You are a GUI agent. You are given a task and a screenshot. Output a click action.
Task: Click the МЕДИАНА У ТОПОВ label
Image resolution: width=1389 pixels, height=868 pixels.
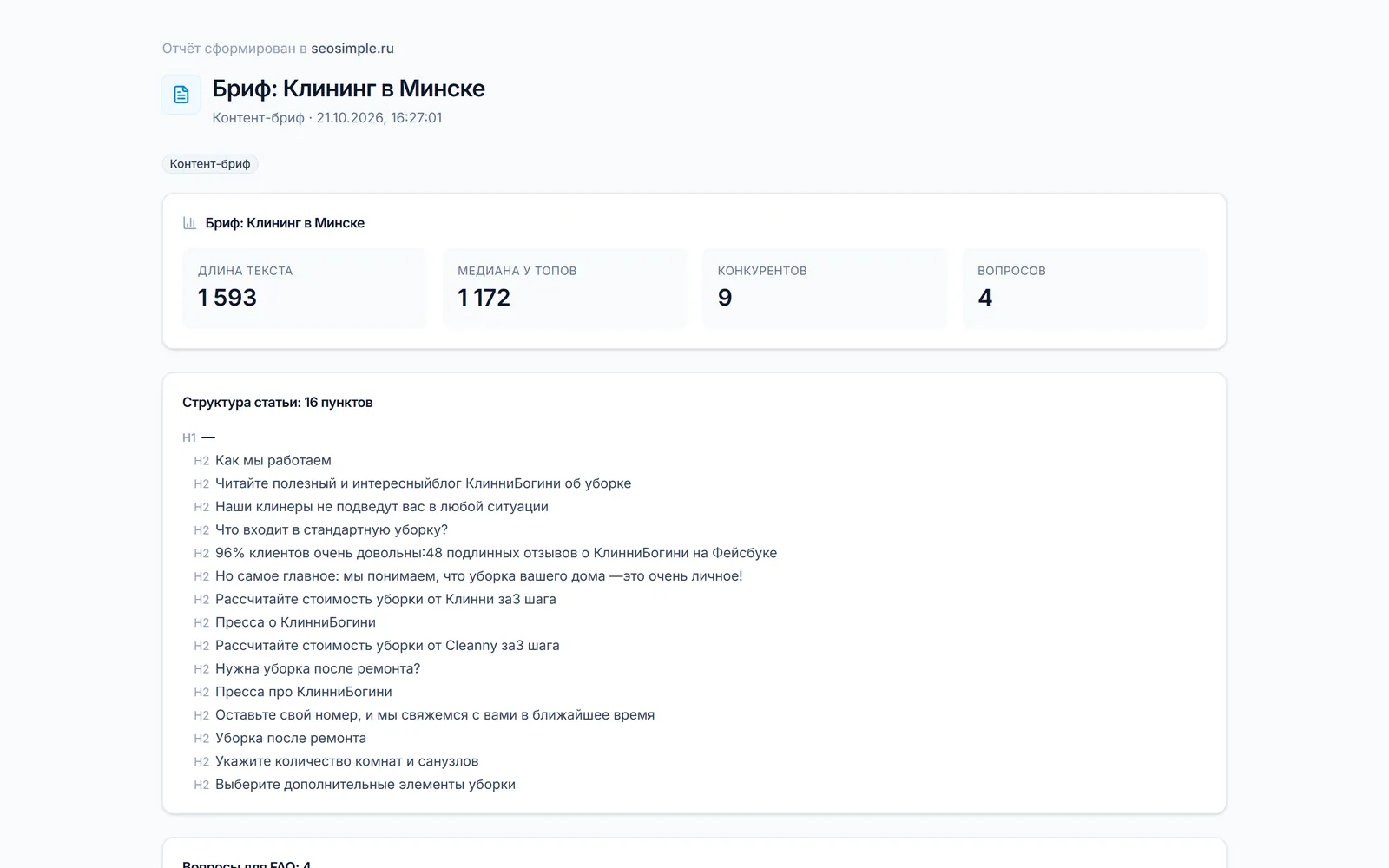point(517,271)
